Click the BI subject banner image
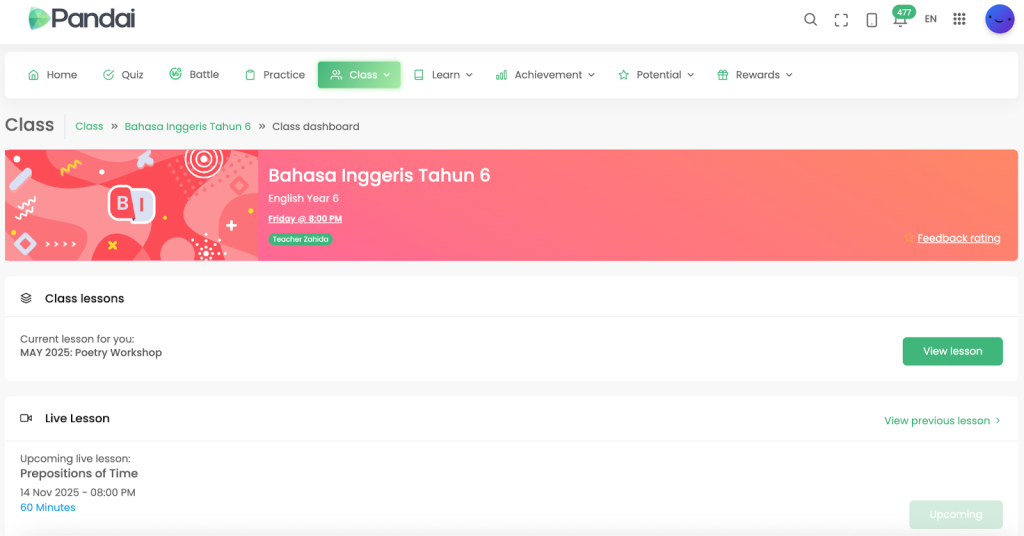 coord(132,205)
